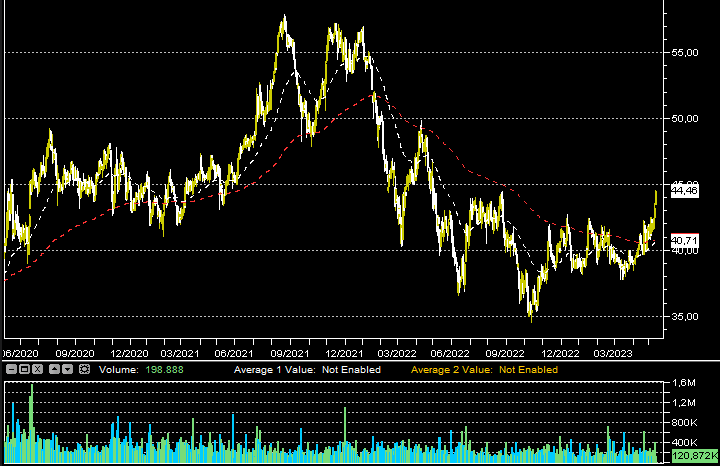Open Volume indicator settings gear
The image size is (720, 466).
84,369
